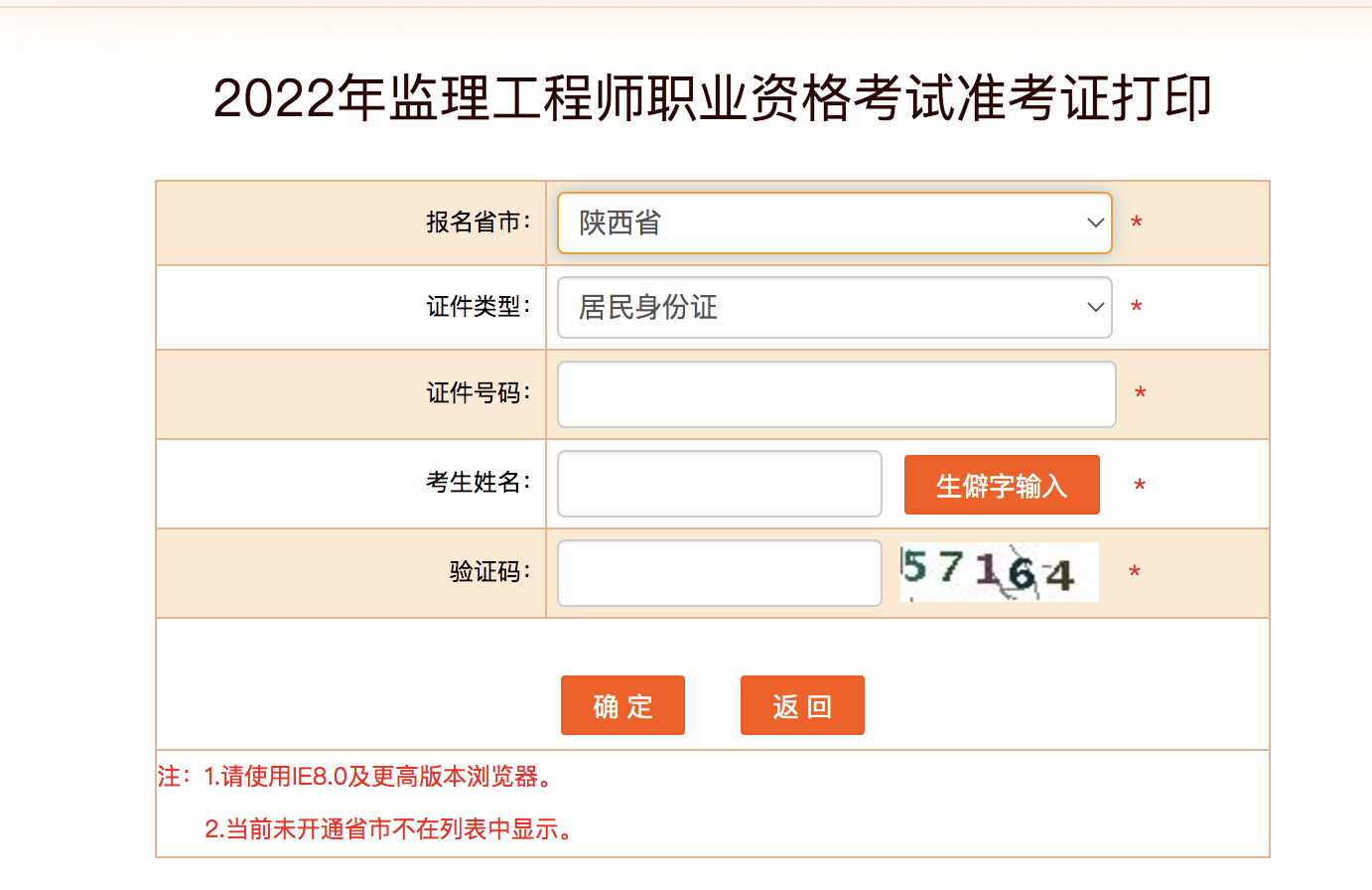The width and height of the screenshot is (1372, 890).
Task: Click the captcha image showing 57164
Action: [999, 572]
